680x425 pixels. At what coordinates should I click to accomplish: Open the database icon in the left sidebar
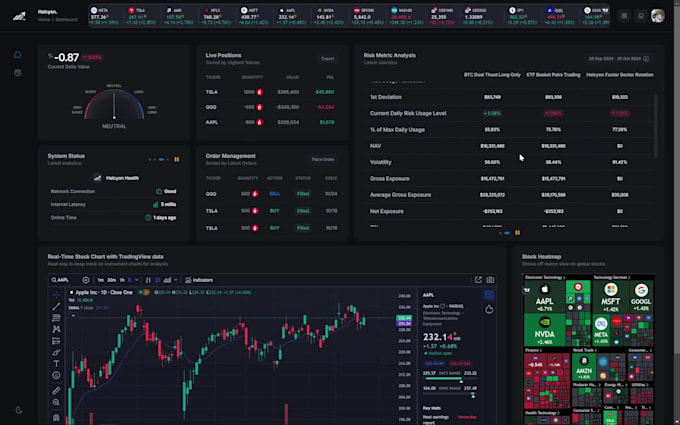(18, 73)
